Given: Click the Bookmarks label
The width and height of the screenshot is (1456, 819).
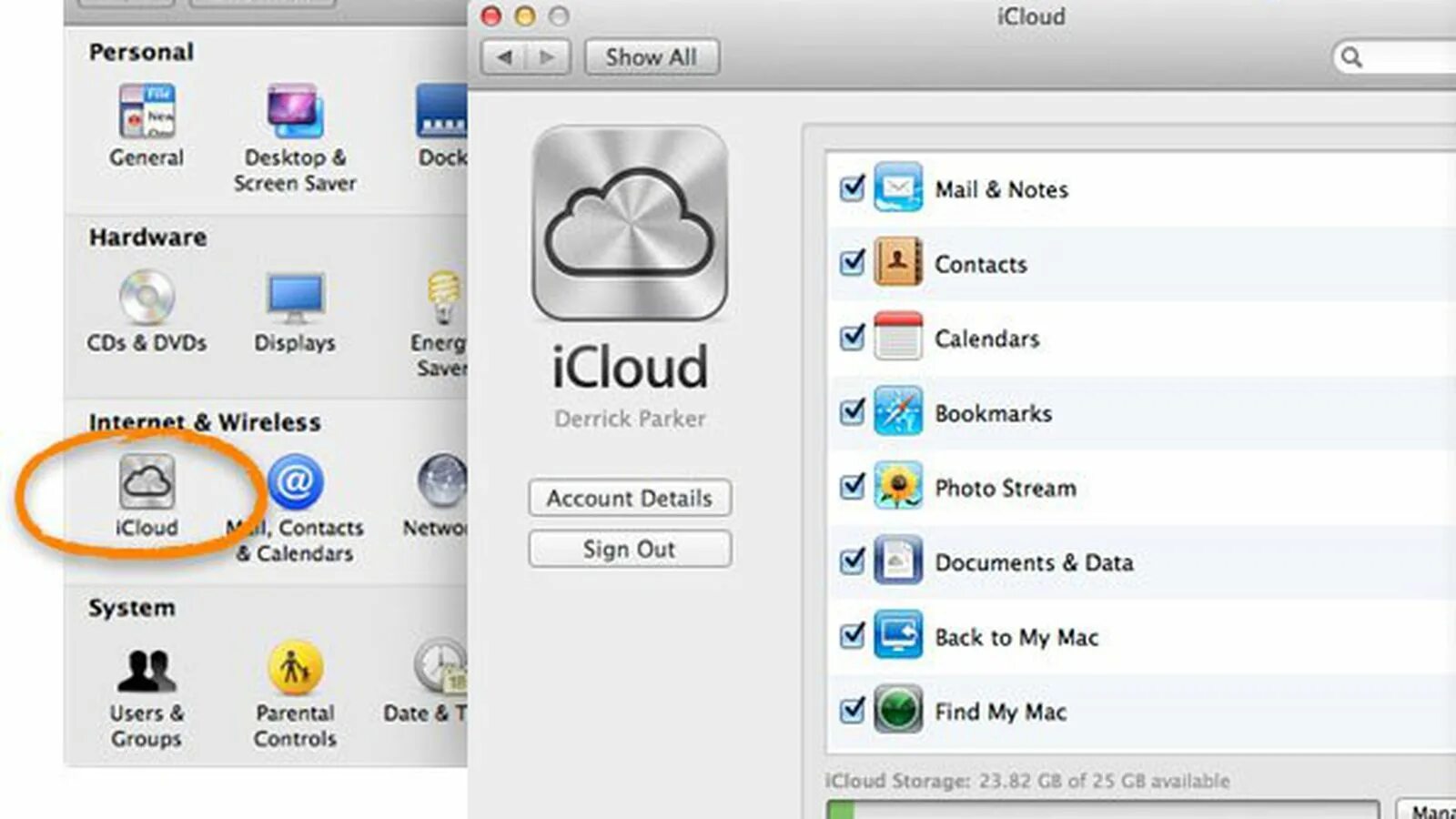Looking at the screenshot, I should (x=993, y=413).
